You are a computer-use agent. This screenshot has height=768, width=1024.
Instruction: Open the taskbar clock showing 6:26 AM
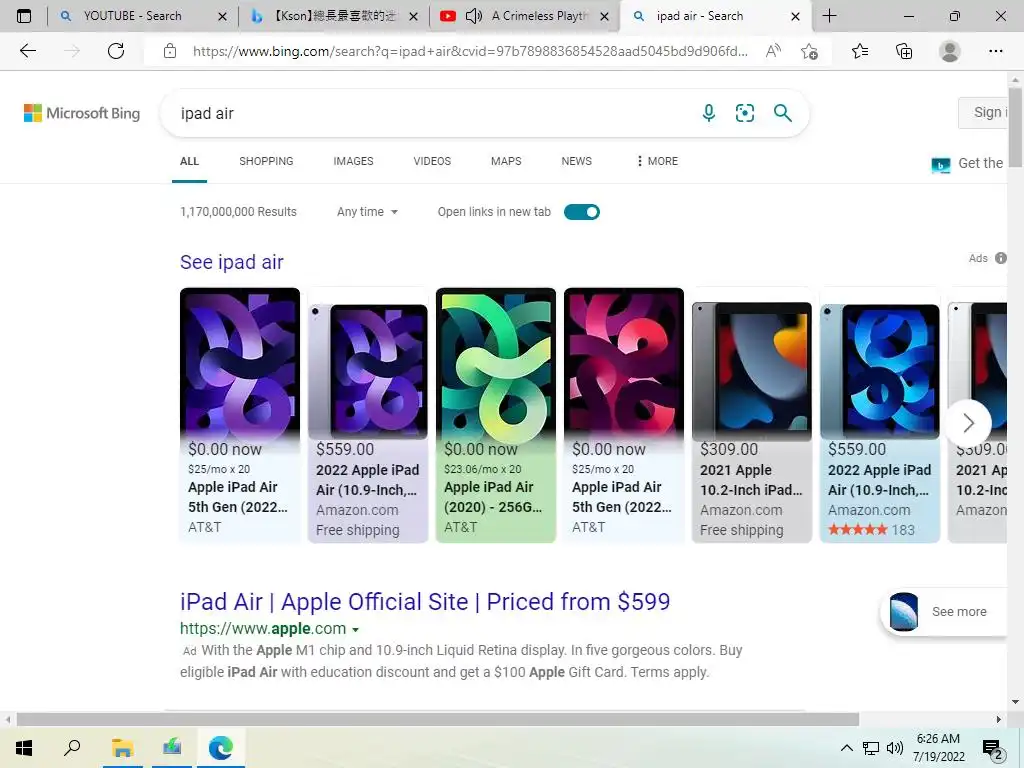pyautogui.click(x=938, y=748)
